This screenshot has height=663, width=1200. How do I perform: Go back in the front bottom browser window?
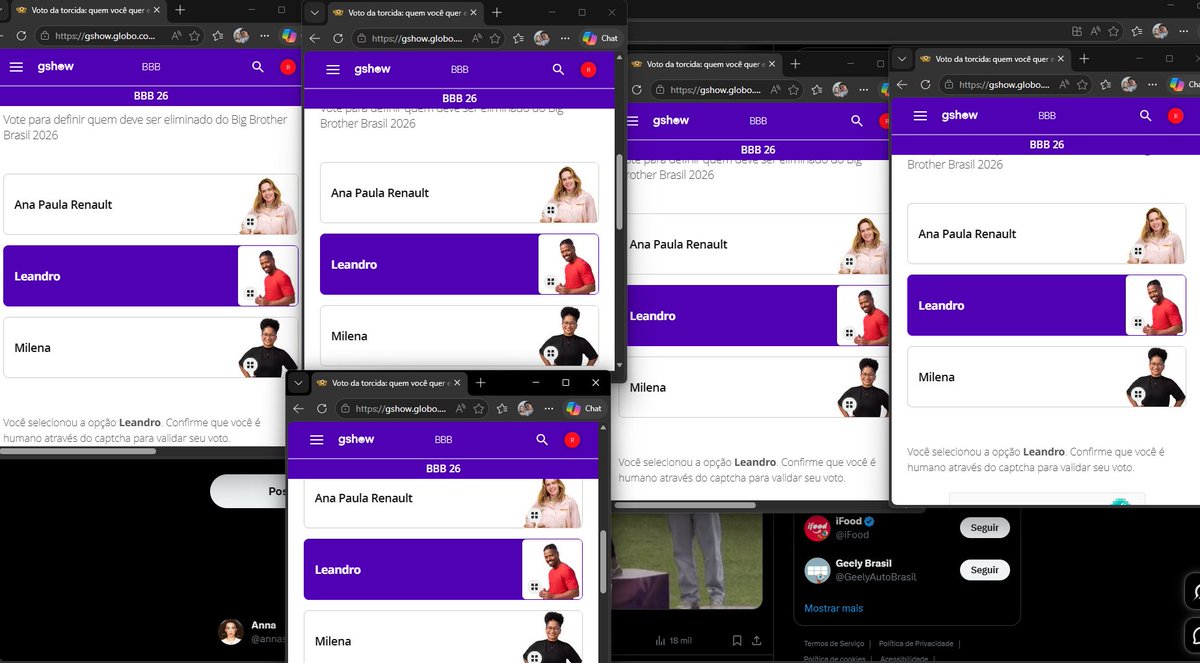(x=299, y=408)
